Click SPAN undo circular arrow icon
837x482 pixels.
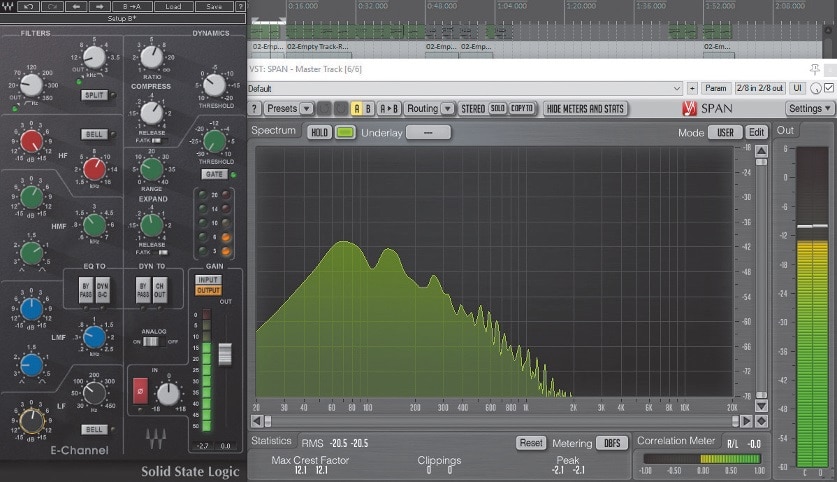coord(324,108)
